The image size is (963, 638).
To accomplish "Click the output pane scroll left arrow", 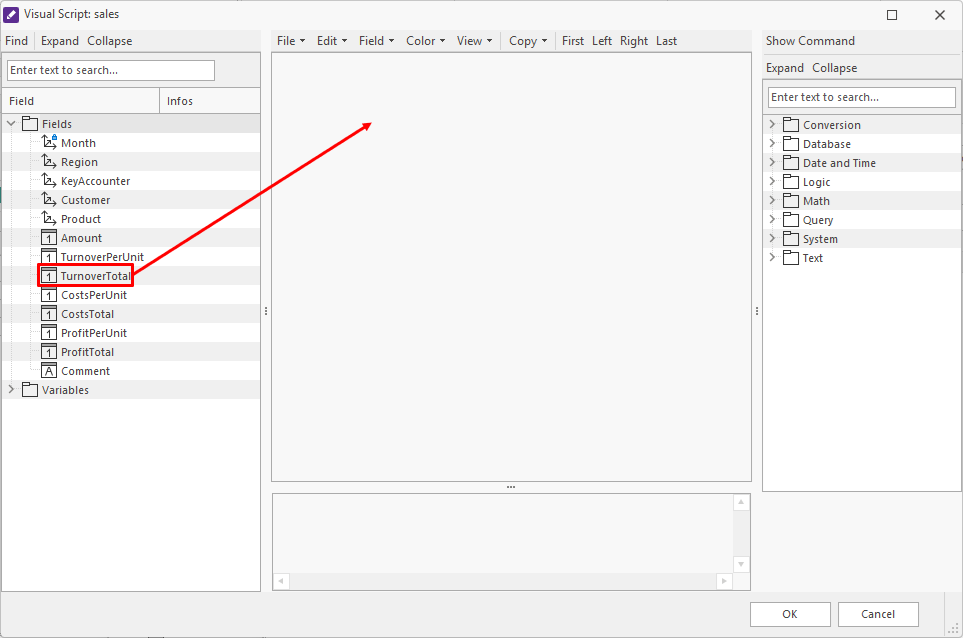I will 281,581.
